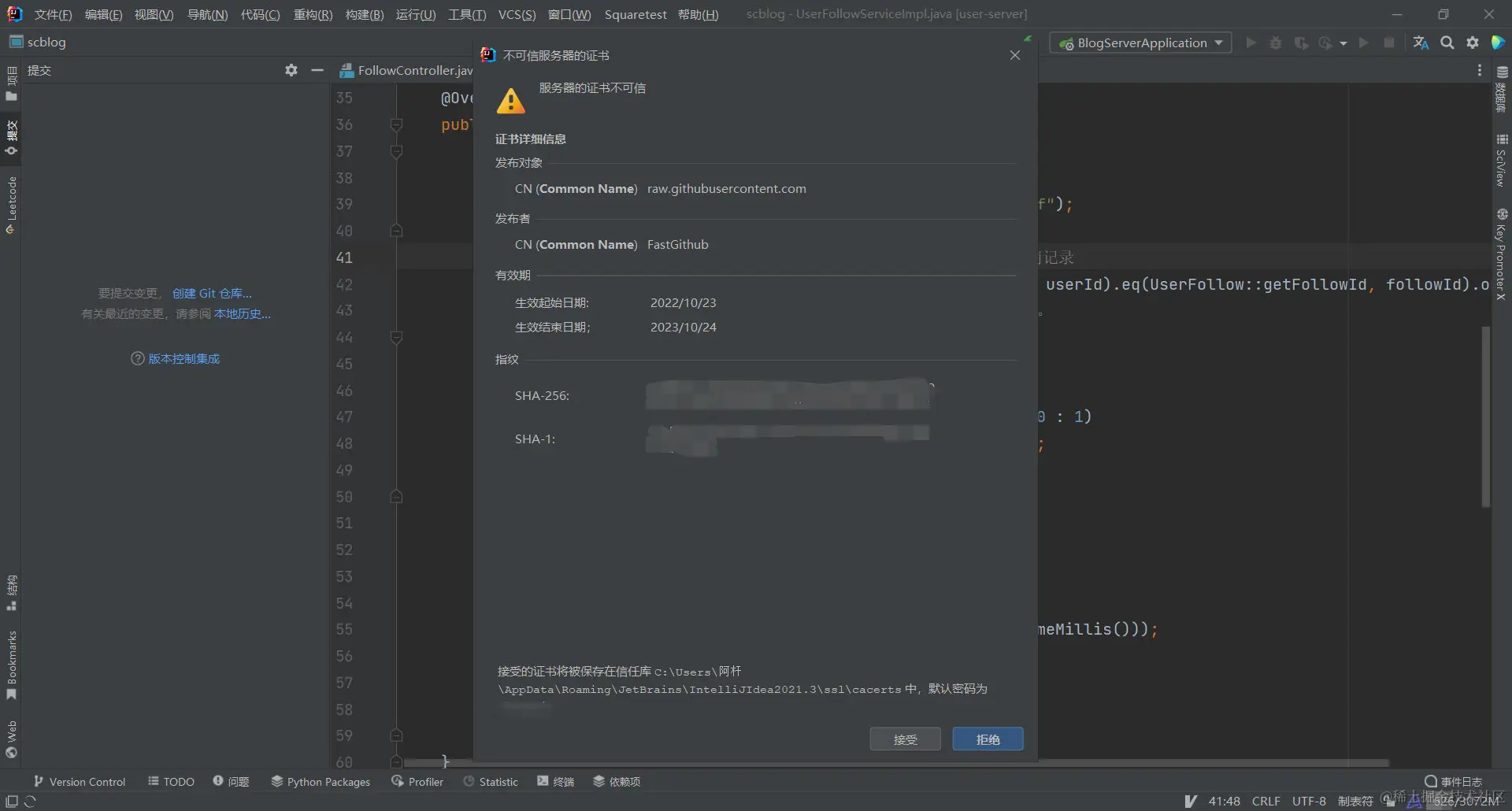Click the Translate icon in the toolbar

(1421, 43)
